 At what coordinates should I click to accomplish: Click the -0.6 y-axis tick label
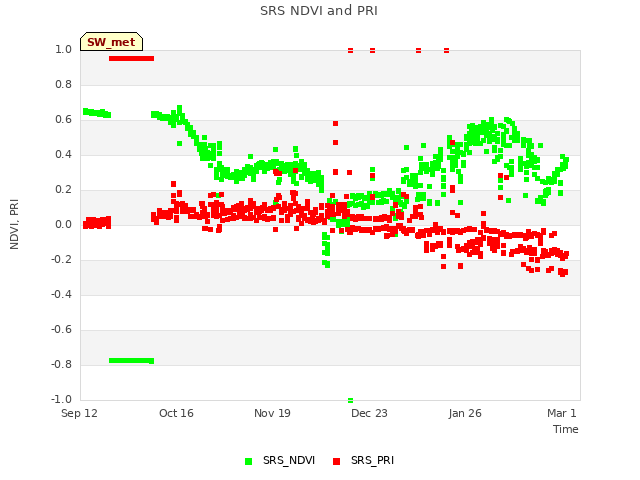pyautogui.click(x=61, y=329)
